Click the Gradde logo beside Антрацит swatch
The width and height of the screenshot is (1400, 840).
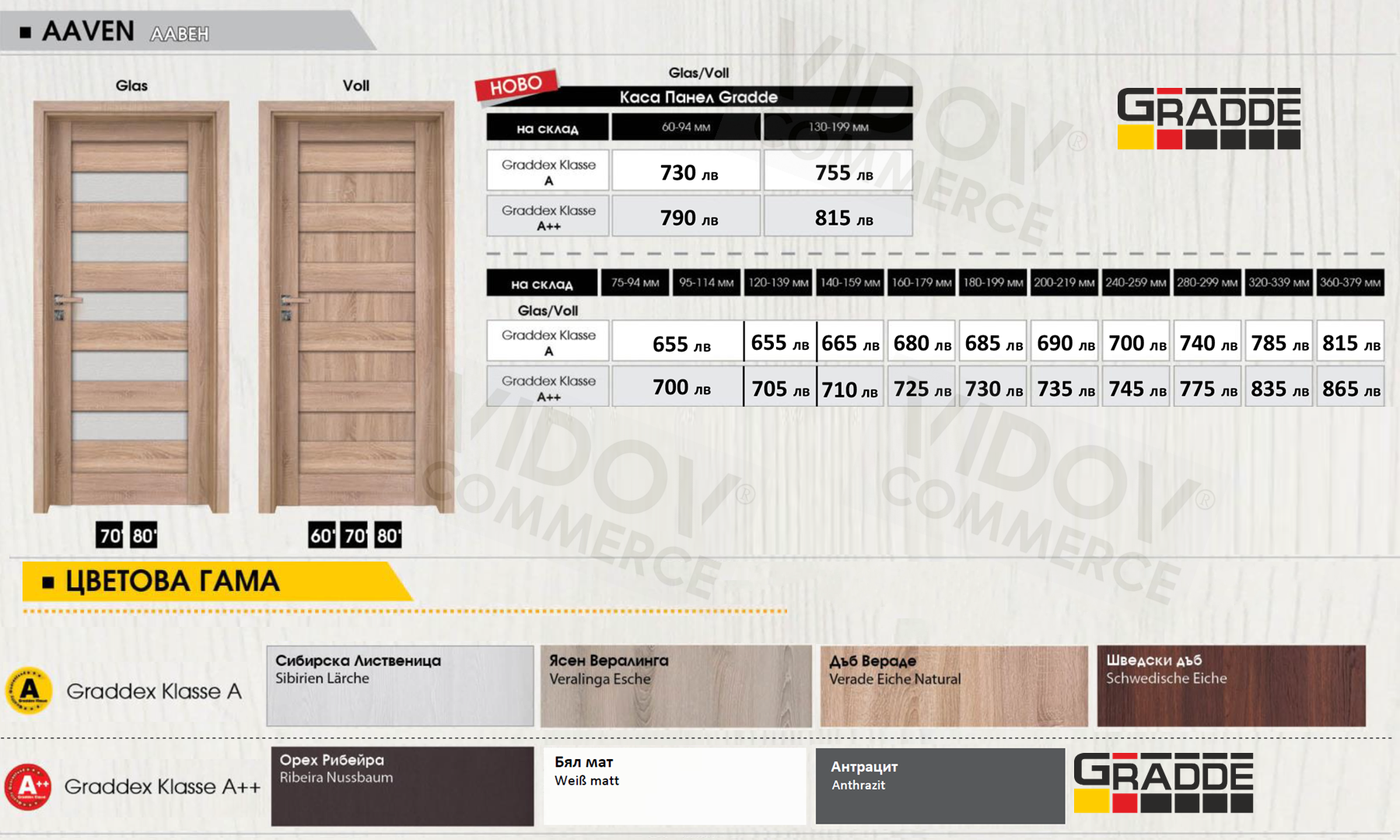tap(1164, 782)
